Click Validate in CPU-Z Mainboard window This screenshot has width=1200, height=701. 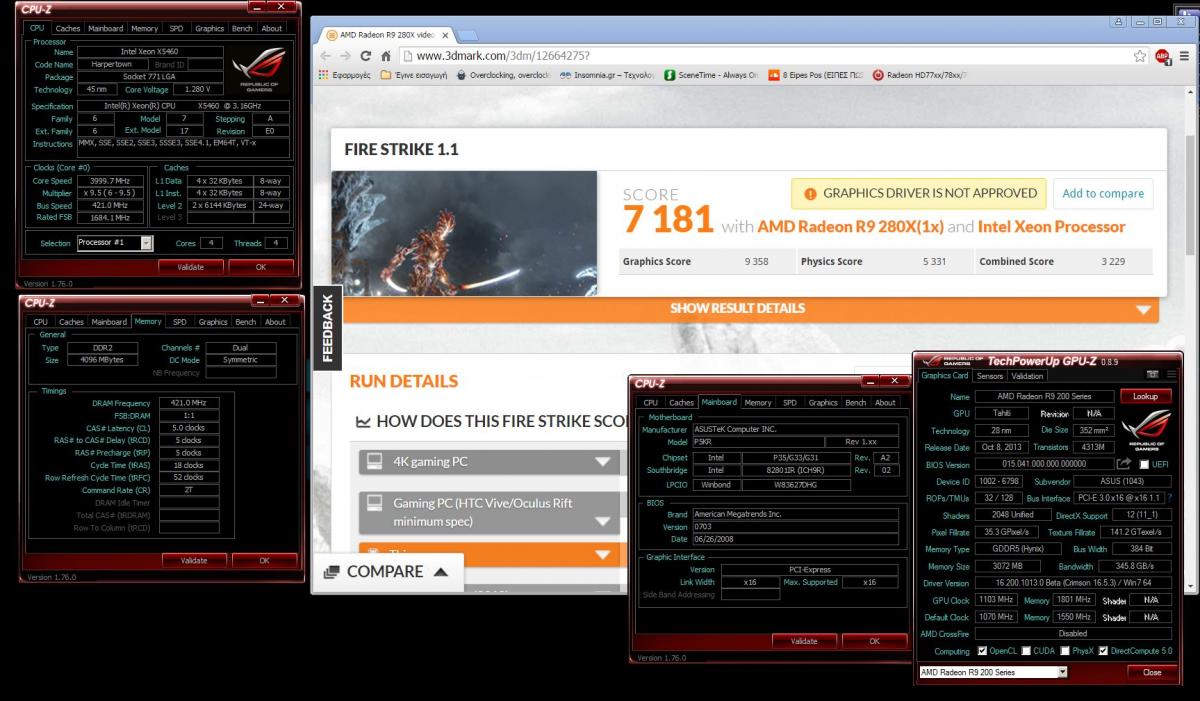click(804, 641)
